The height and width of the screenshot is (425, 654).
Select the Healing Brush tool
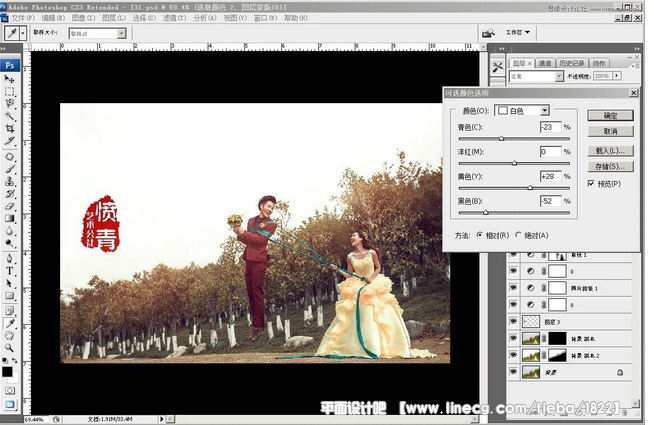tap(9, 157)
